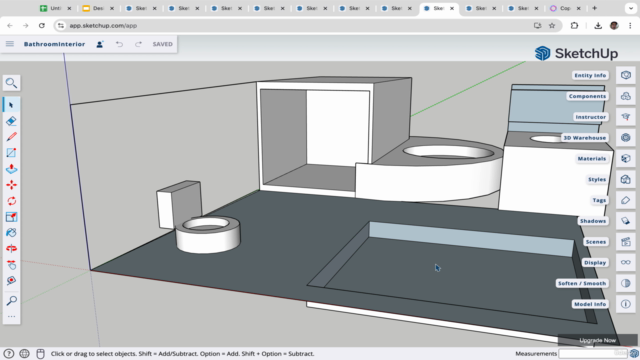This screenshot has width=640, height=360.
Task: Open help question mark icon
Action: [9, 353]
